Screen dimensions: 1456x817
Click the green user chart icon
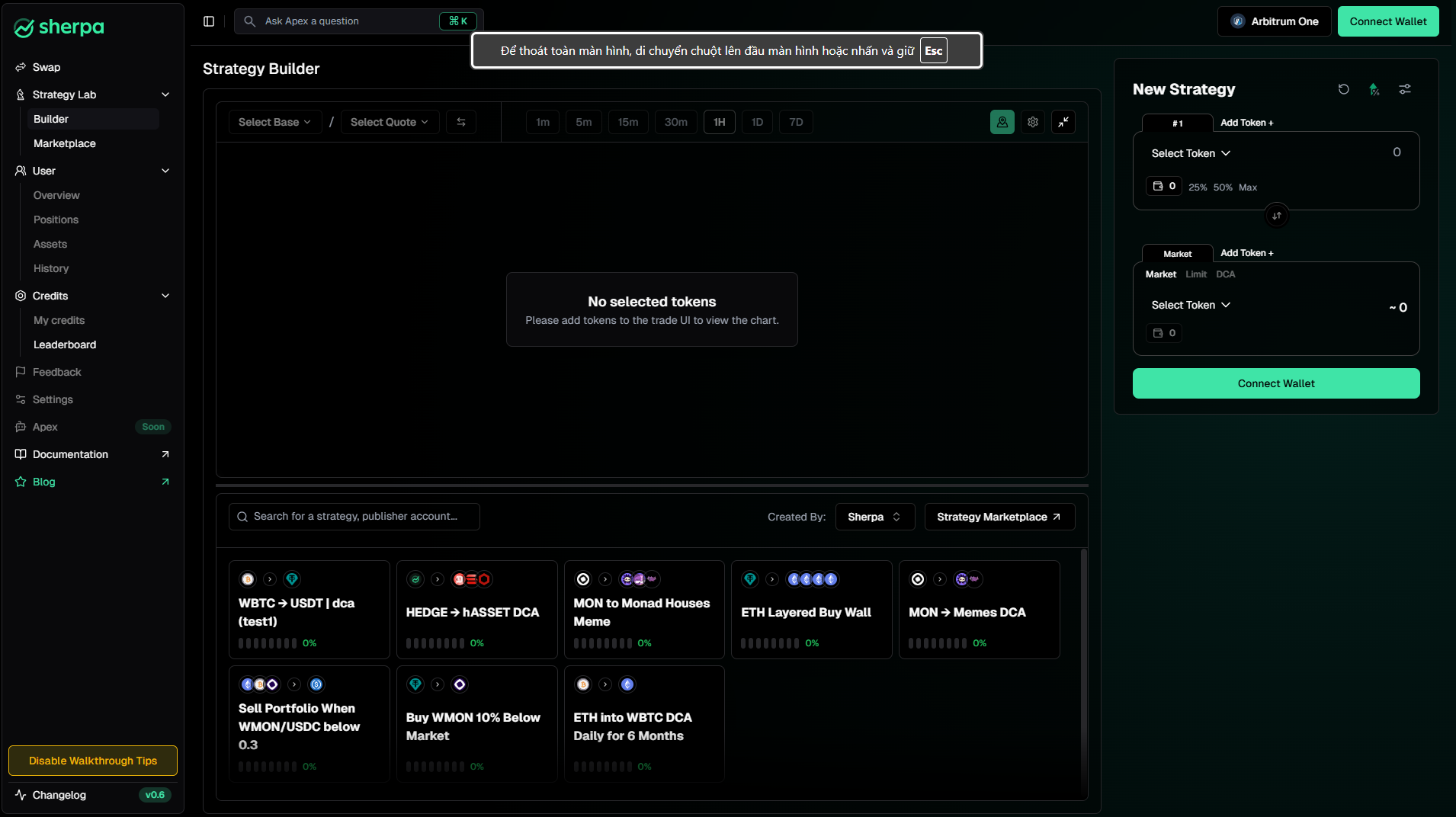[x=1002, y=122]
